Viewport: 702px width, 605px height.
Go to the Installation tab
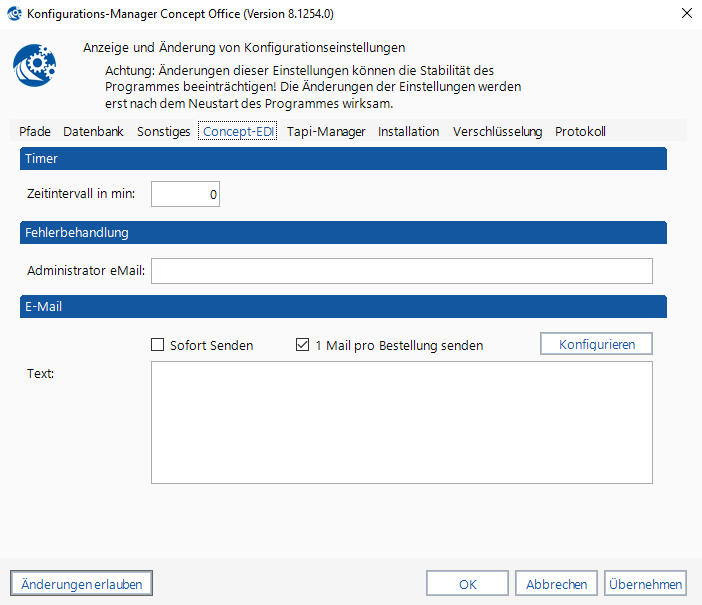(408, 131)
